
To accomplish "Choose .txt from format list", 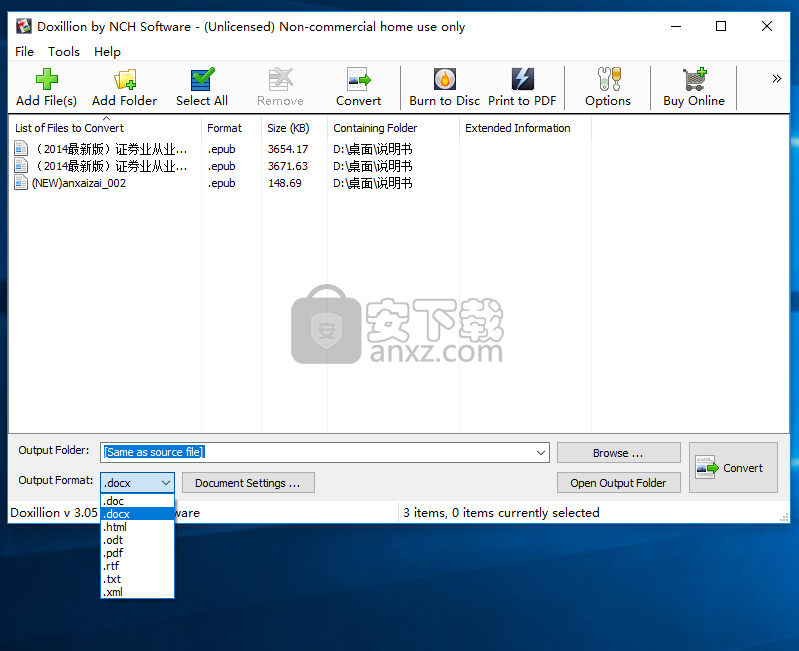I will 138,579.
